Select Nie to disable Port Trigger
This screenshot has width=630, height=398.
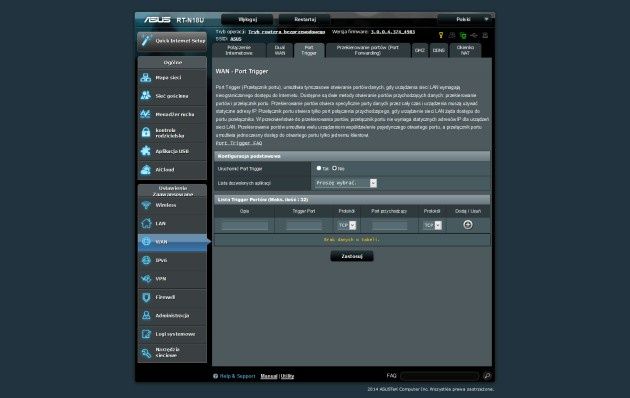pos(334,168)
